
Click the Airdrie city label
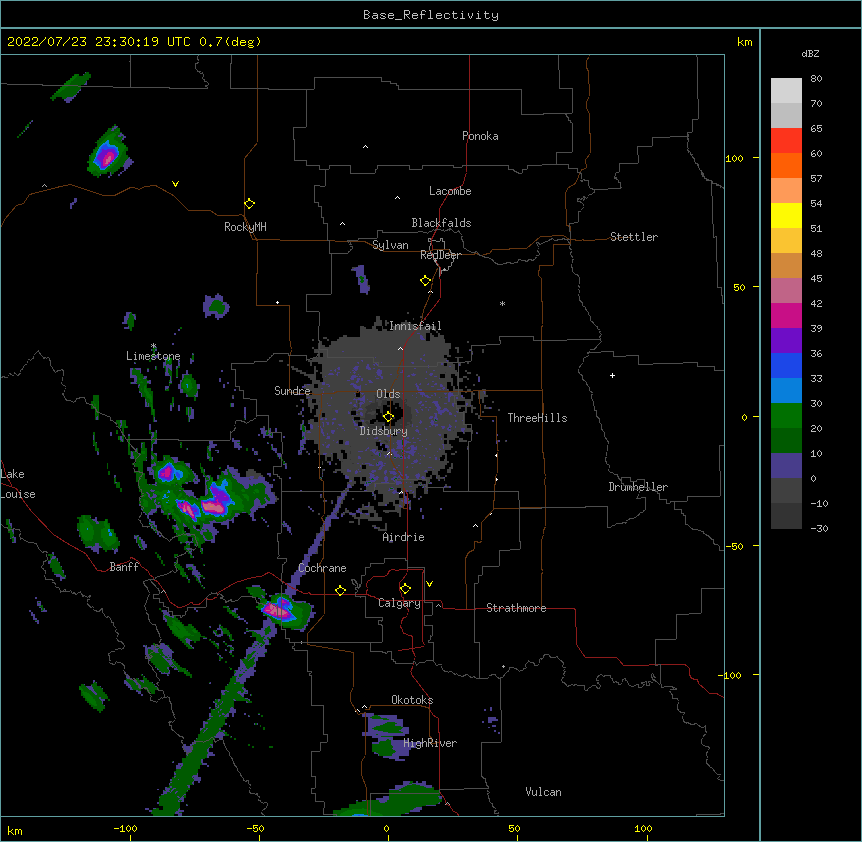(404, 537)
